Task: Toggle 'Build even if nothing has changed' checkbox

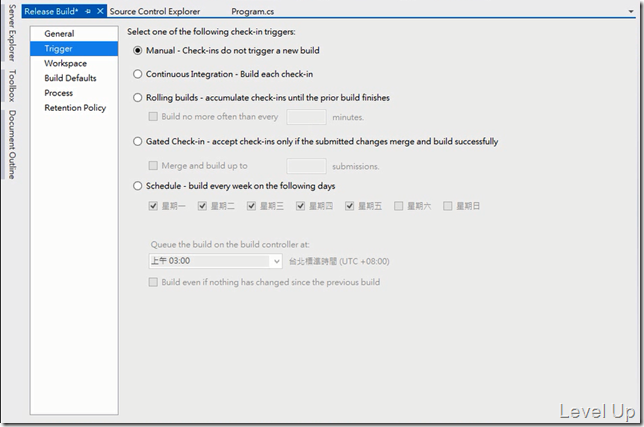Action: (x=153, y=282)
